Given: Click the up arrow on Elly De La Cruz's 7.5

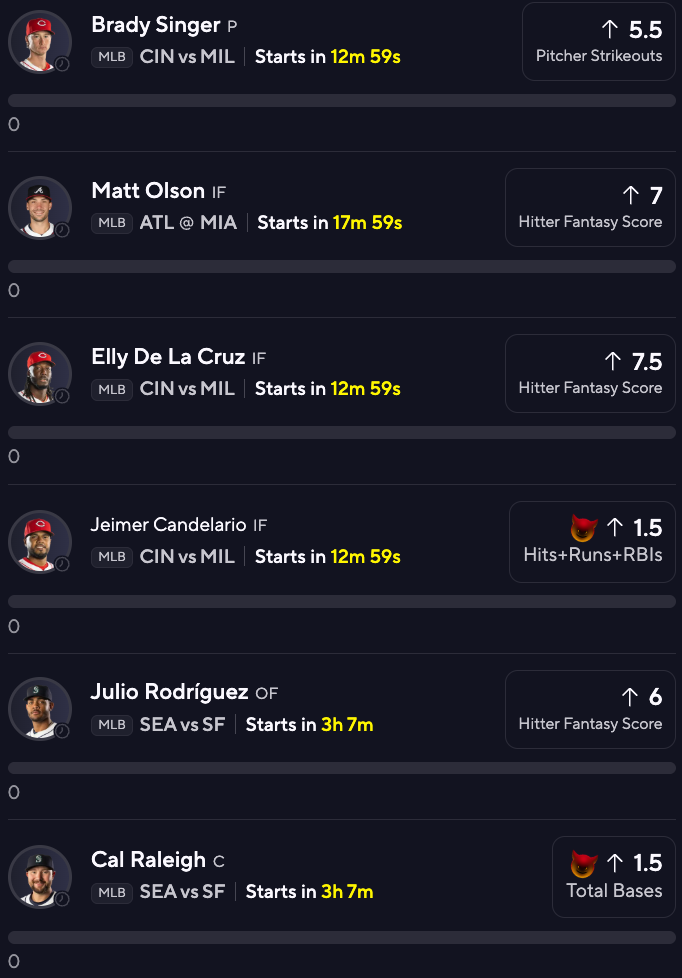Looking at the screenshot, I should coord(613,361).
